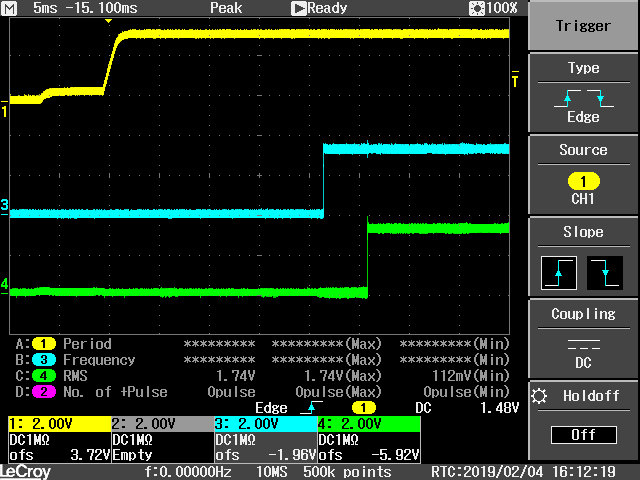The image size is (640, 480).
Task: Click measurement C channel 4 badge
Action: point(44,376)
